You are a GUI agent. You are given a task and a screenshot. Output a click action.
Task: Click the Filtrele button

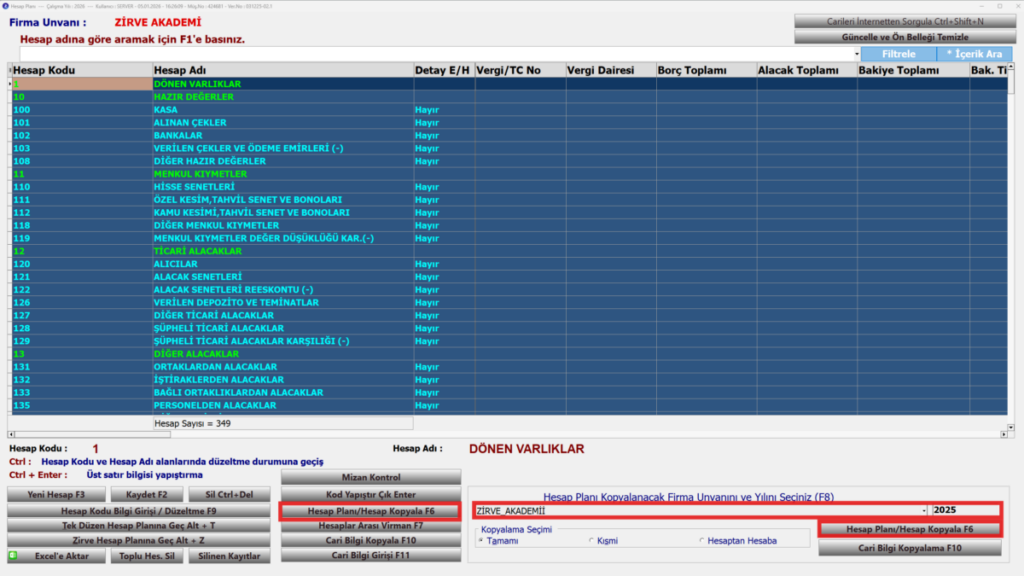899,54
